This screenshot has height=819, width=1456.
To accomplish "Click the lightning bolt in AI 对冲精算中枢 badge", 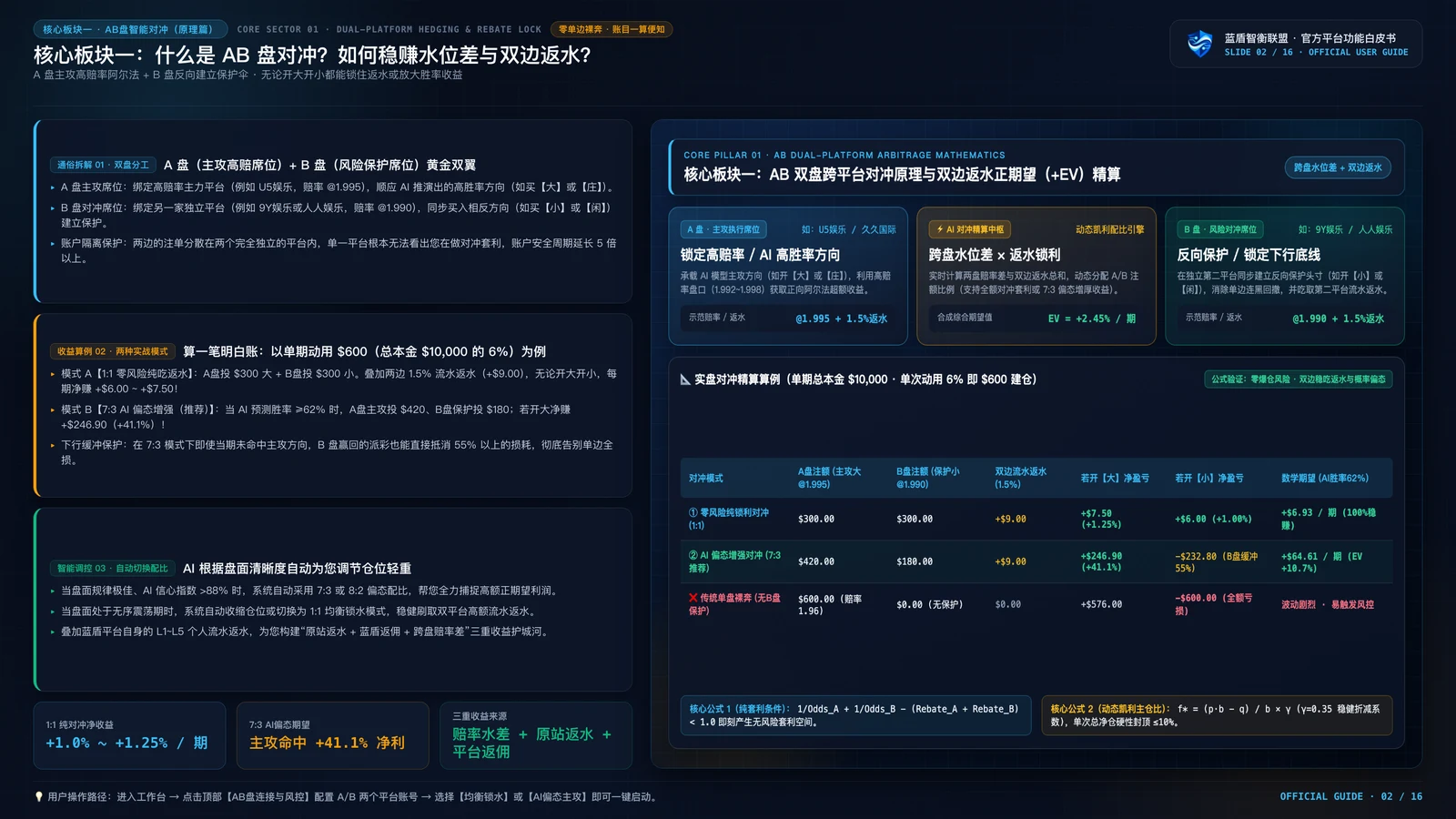I will tap(939, 229).
